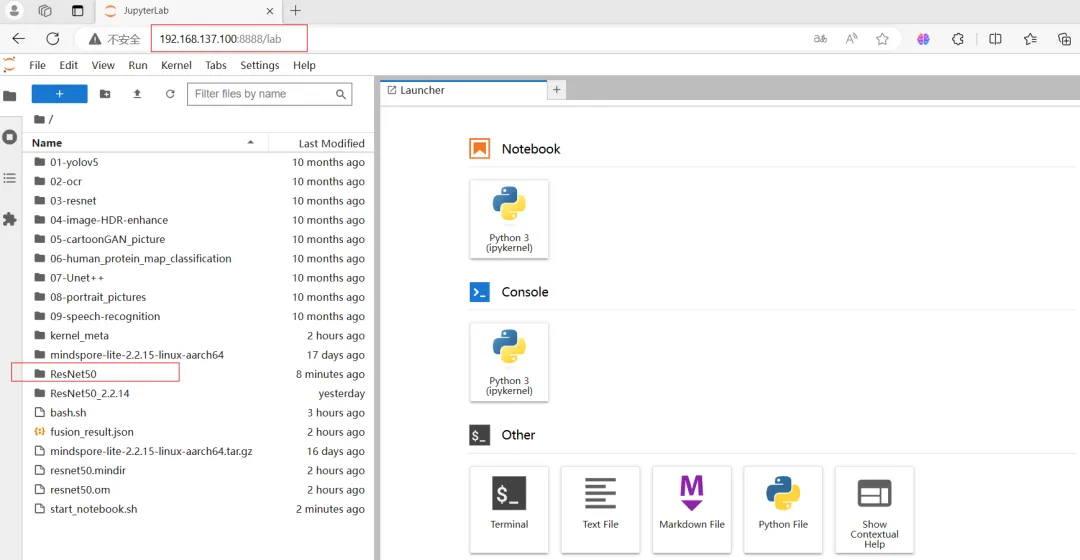
Task: Open the Extension Manager sidebar icon
Action: coord(10,219)
